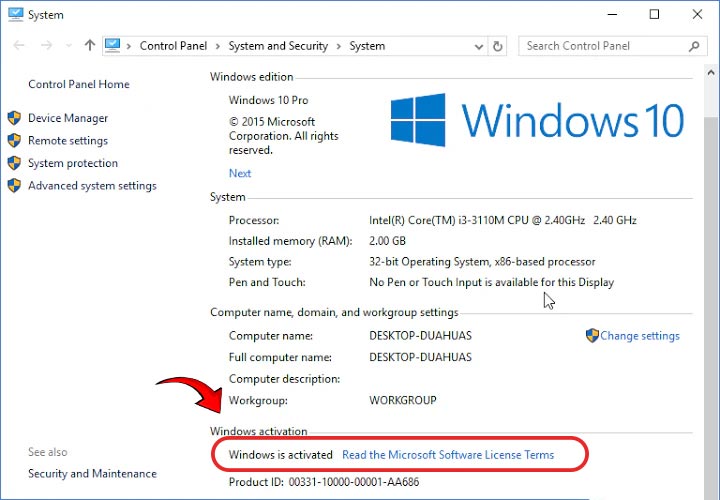Click shield icon beside Advanced system settings

[14, 185]
